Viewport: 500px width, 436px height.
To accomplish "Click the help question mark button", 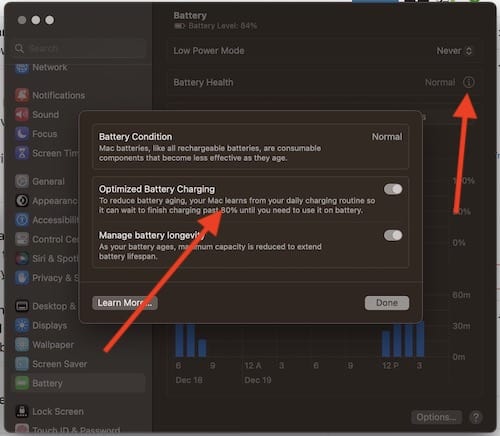I will point(476,417).
